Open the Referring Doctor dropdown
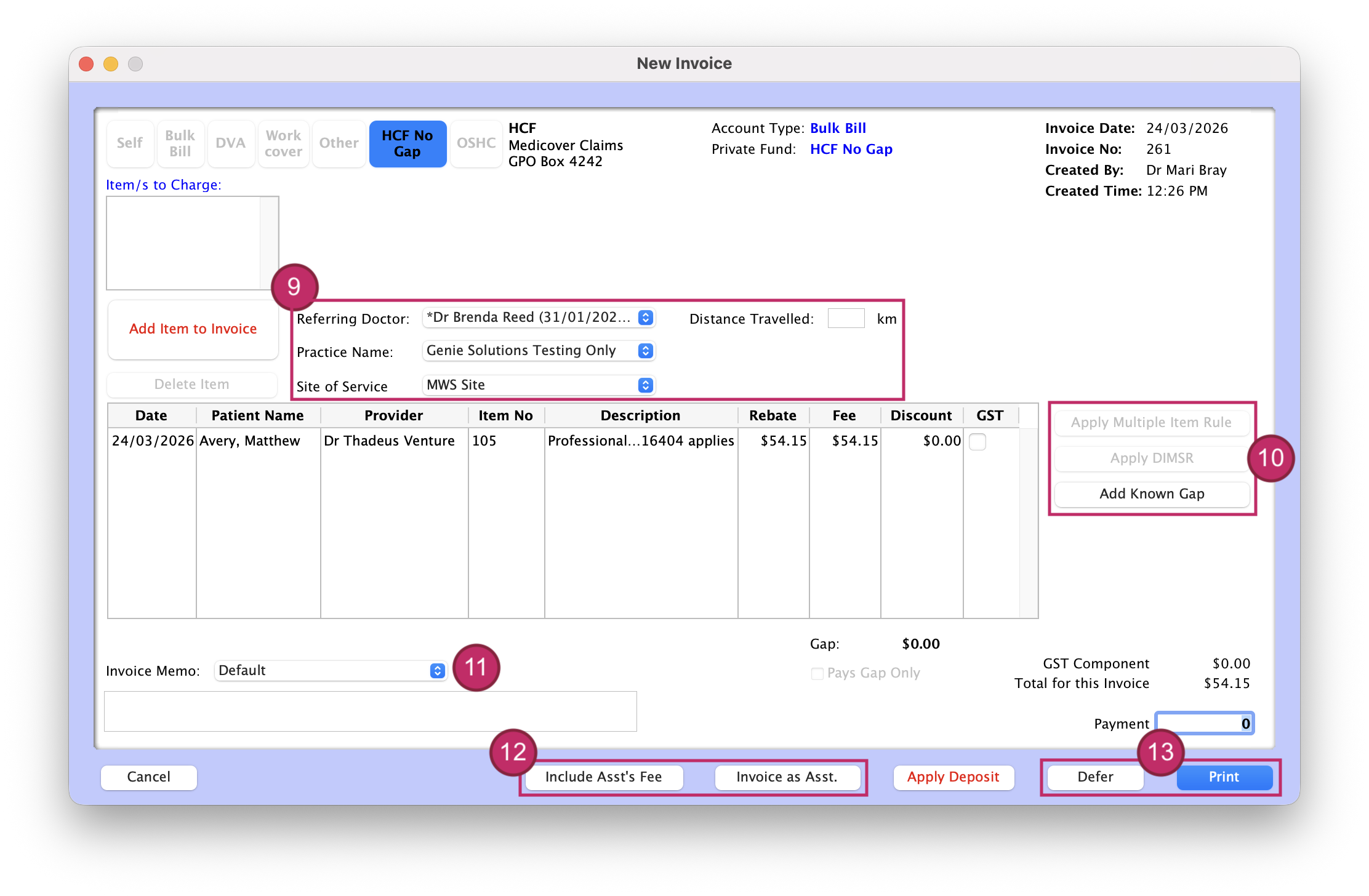The image size is (1369, 896). coord(539,318)
